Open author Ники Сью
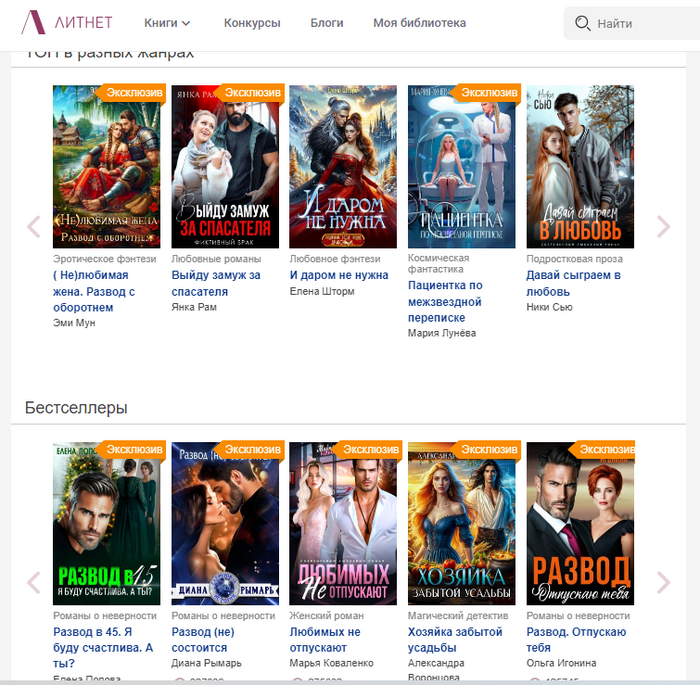 coord(549,307)
